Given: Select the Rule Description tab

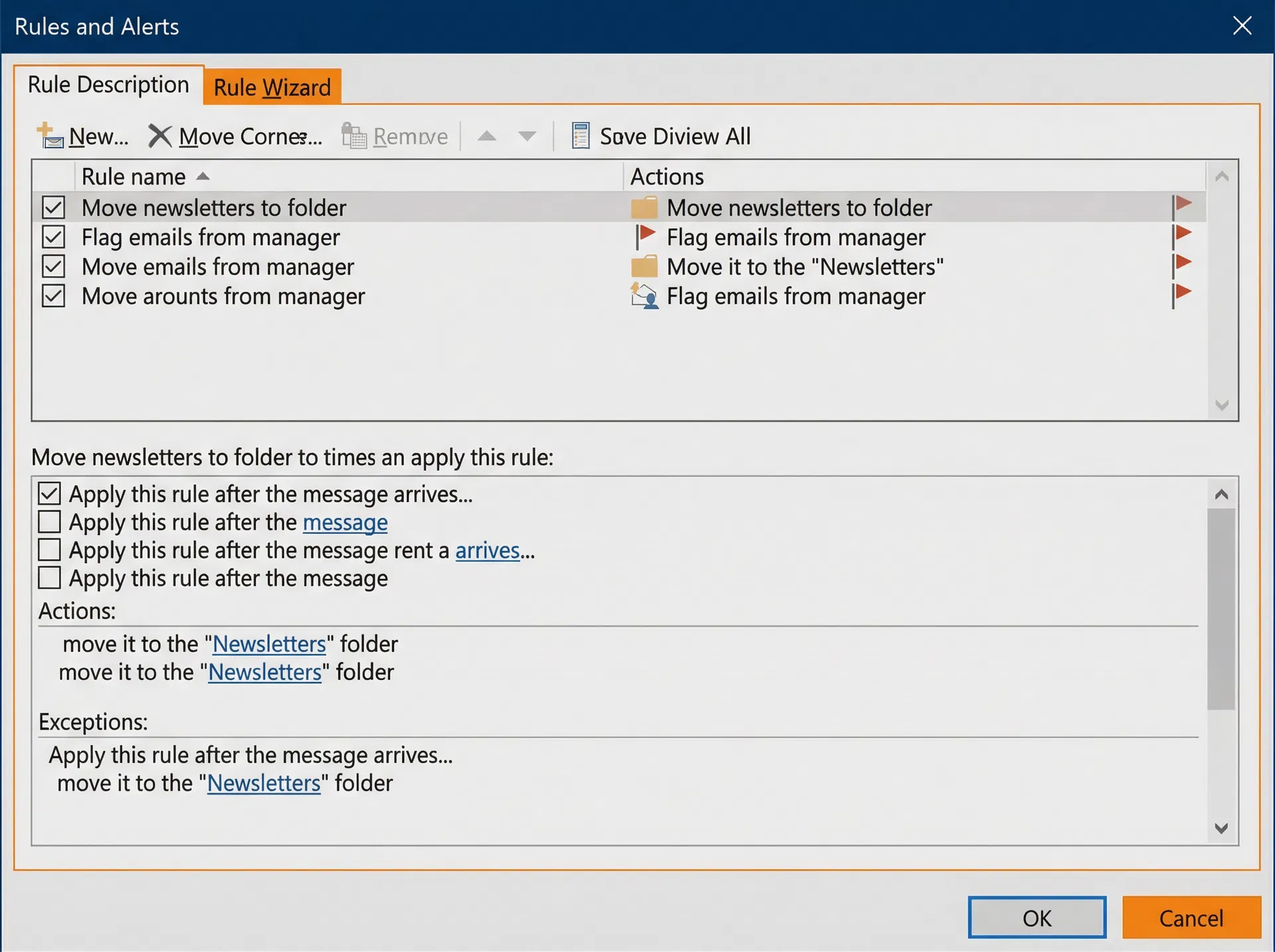Looking at the screenshot, I should pos(108,84).
